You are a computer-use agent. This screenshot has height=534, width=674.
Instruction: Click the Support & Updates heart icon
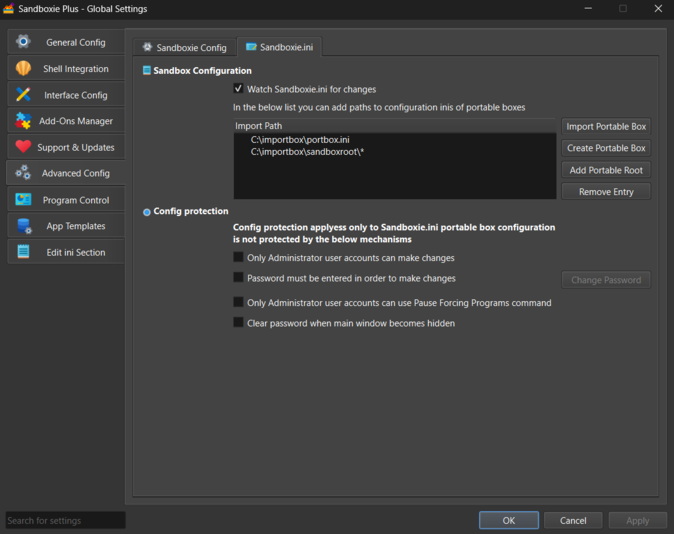click(23, 147)
